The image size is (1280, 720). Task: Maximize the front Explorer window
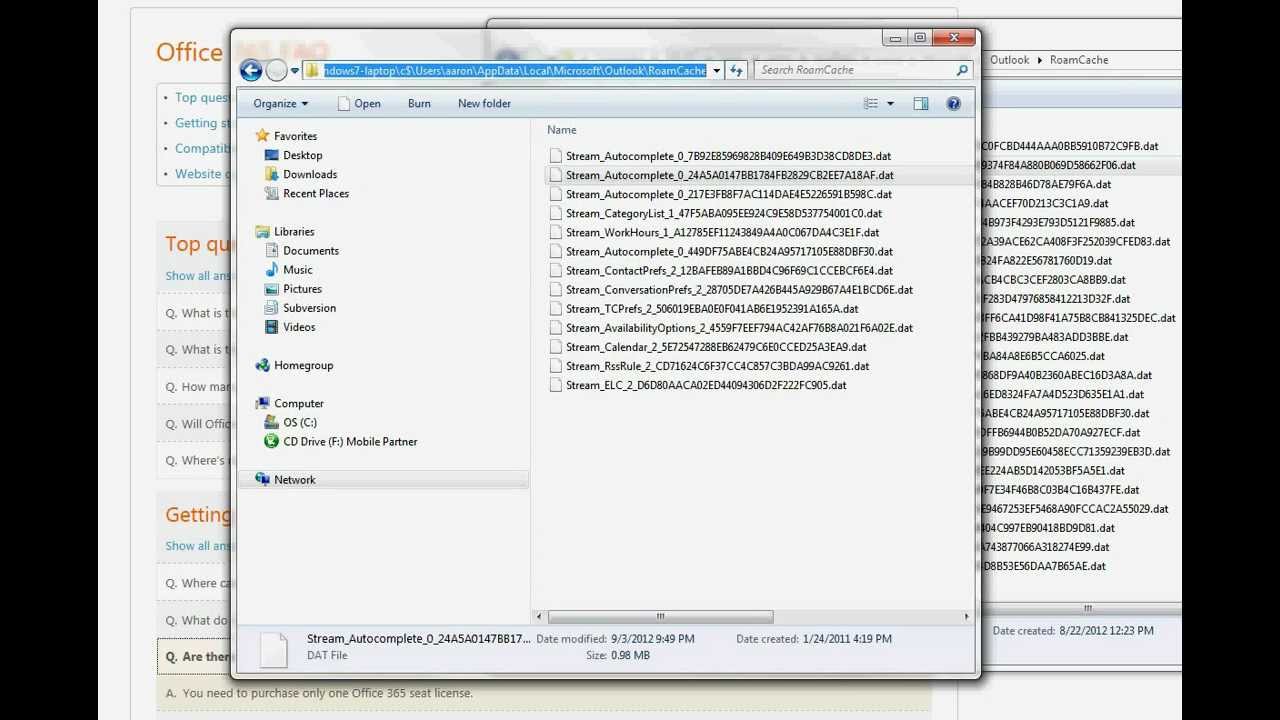(920, 38)
